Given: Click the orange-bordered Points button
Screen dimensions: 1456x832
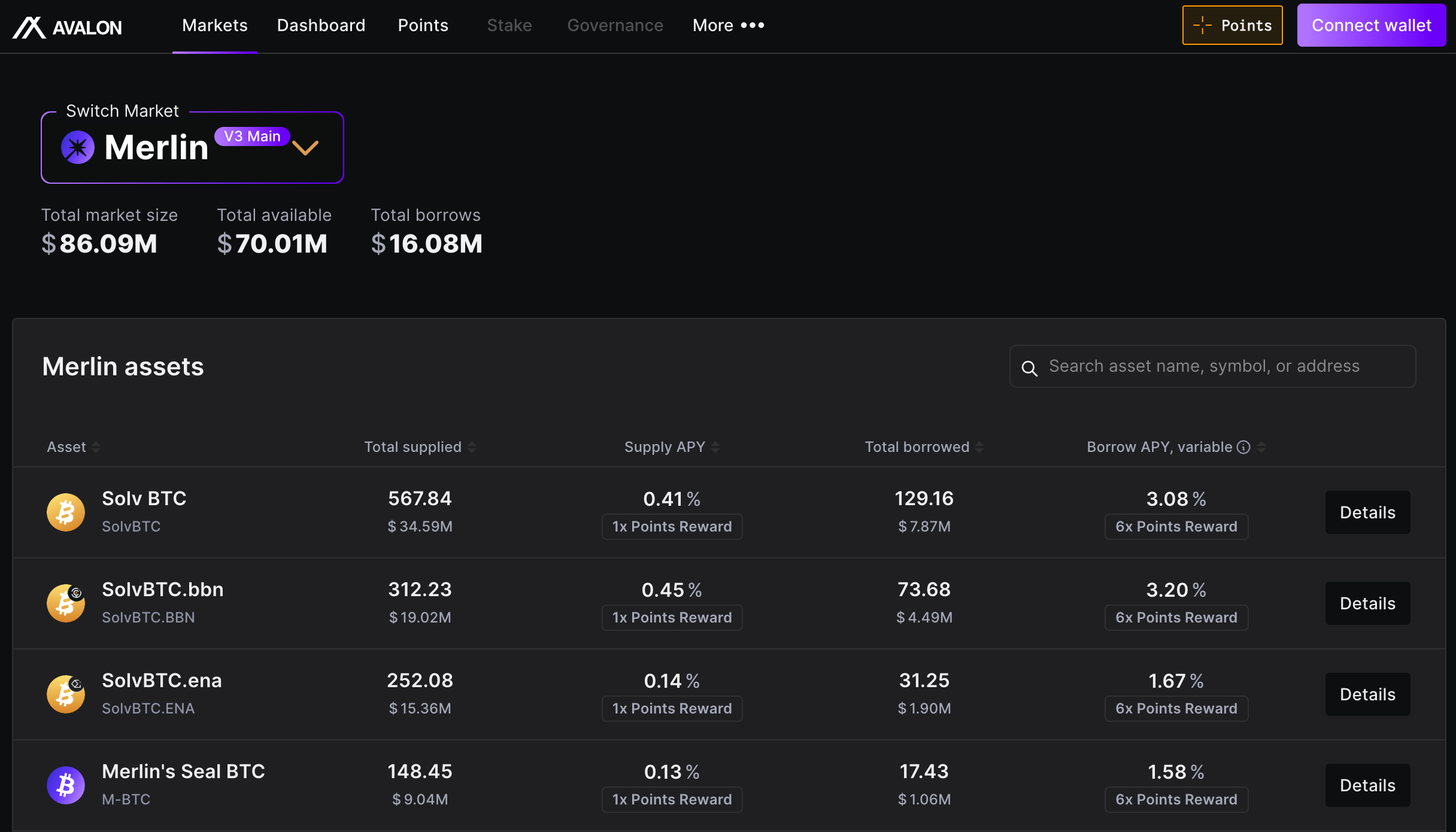Looking at the screenshot, I should [1232, 26].
